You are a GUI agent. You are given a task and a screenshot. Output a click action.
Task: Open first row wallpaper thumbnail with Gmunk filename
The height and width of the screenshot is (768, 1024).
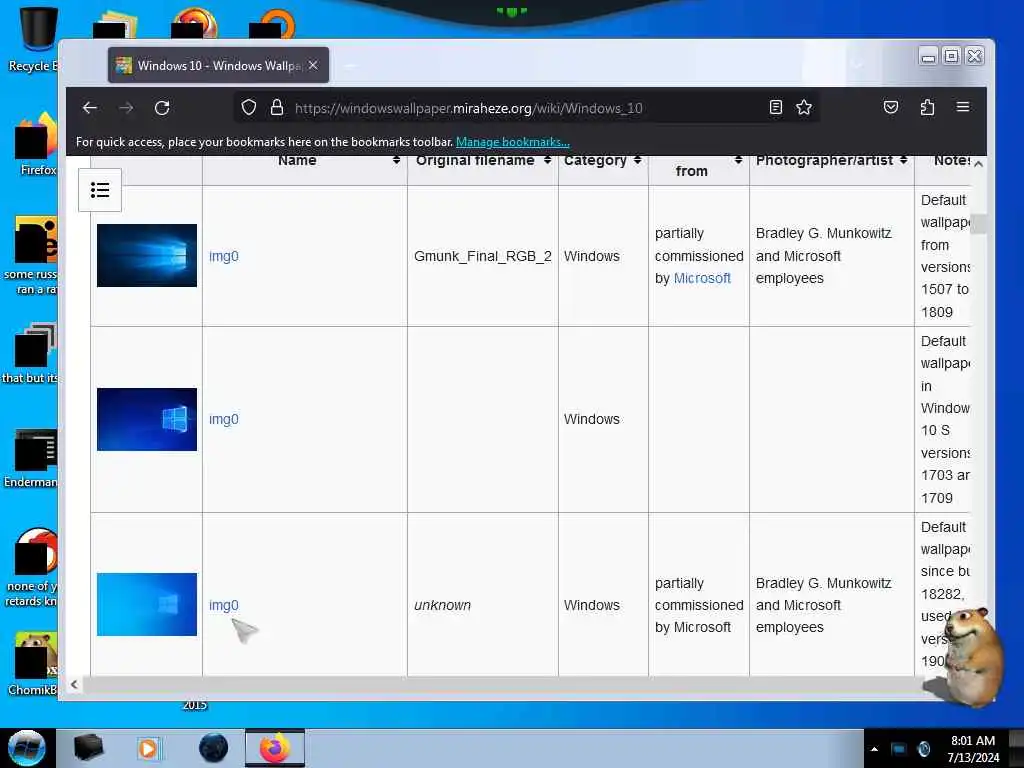click(147, 255)
